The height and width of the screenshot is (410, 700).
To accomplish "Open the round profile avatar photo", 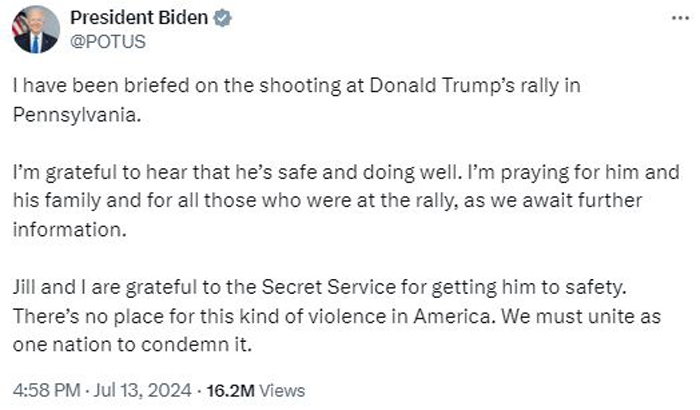I will [x=36, y=29].
